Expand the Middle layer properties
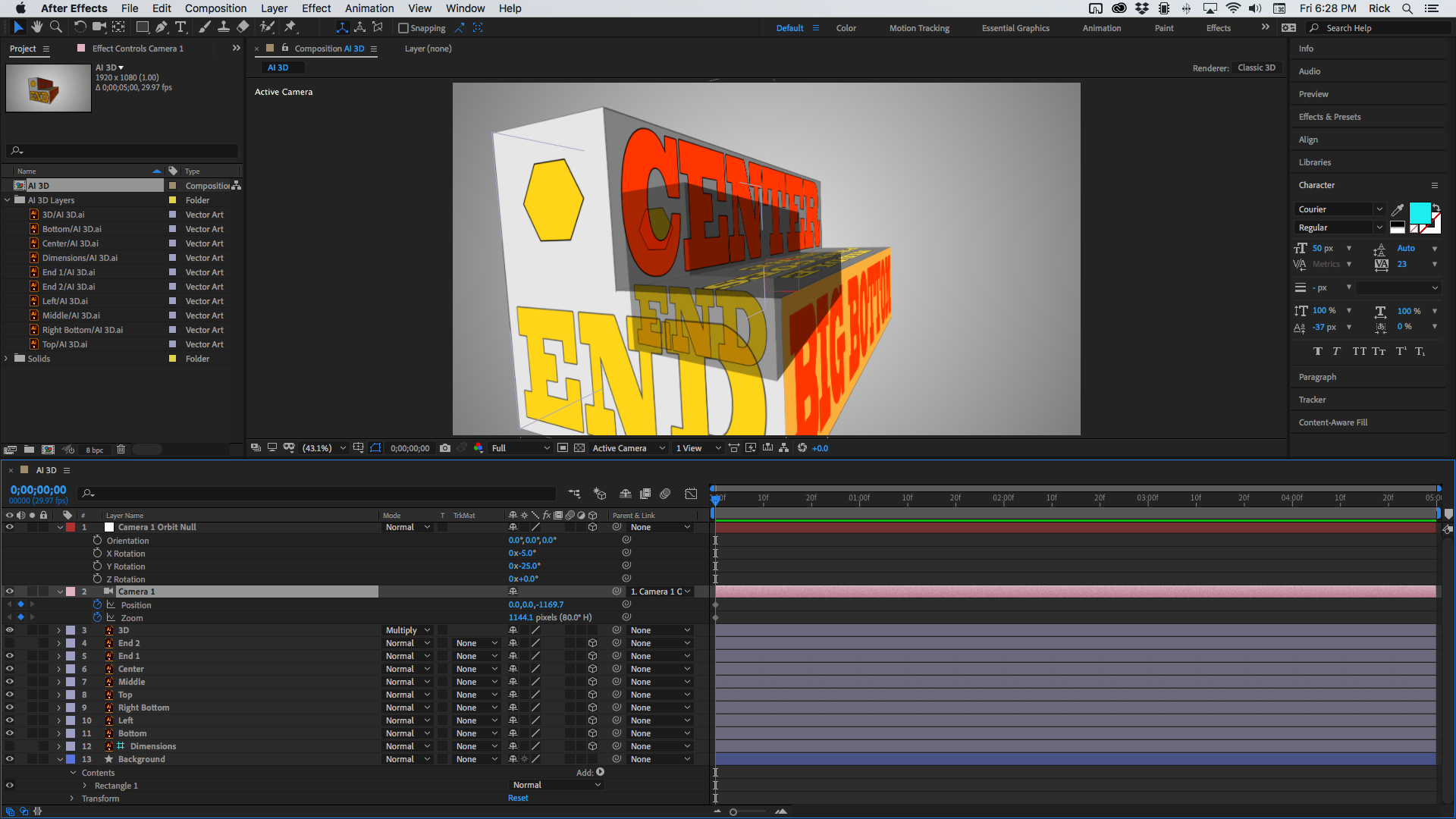 (59, 682)
